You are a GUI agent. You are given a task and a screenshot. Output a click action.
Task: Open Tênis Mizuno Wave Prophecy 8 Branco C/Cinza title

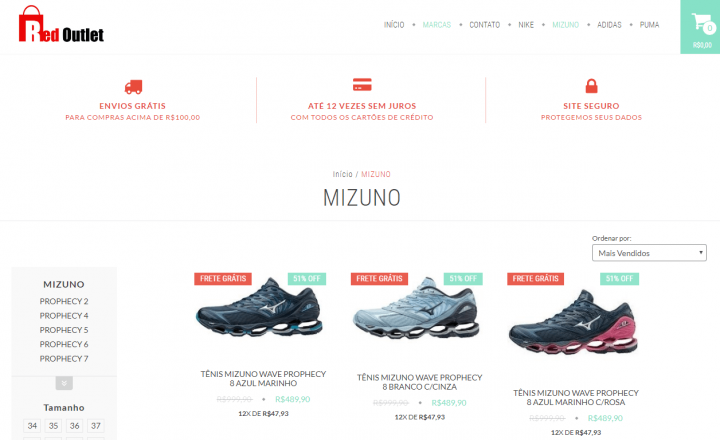tap(419, 382)
